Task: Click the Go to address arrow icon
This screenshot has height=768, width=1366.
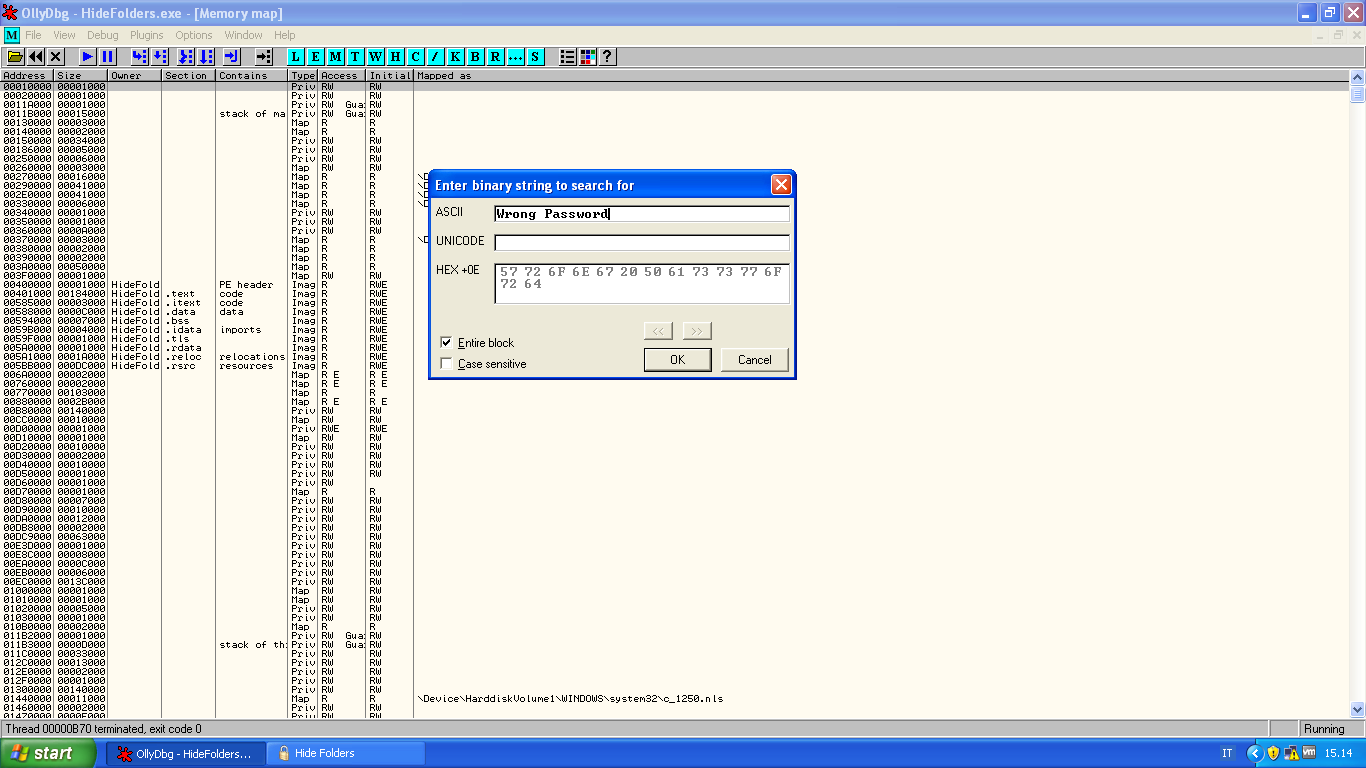Action: click(x=263, y=57)
